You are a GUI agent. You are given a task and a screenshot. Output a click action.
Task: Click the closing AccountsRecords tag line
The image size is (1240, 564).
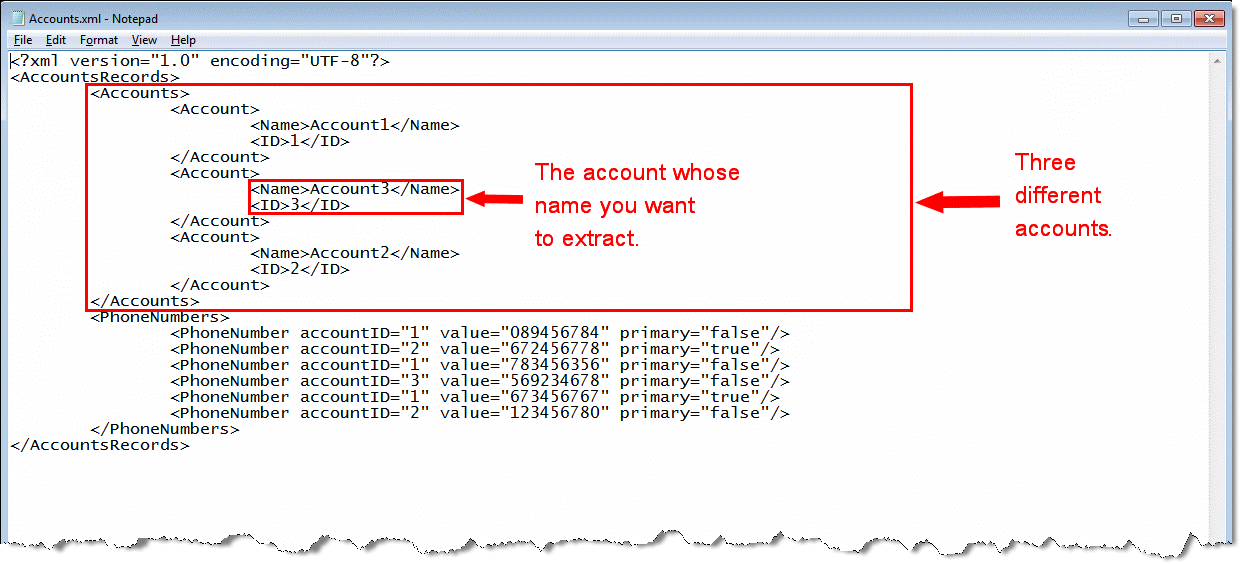(99, 445)
